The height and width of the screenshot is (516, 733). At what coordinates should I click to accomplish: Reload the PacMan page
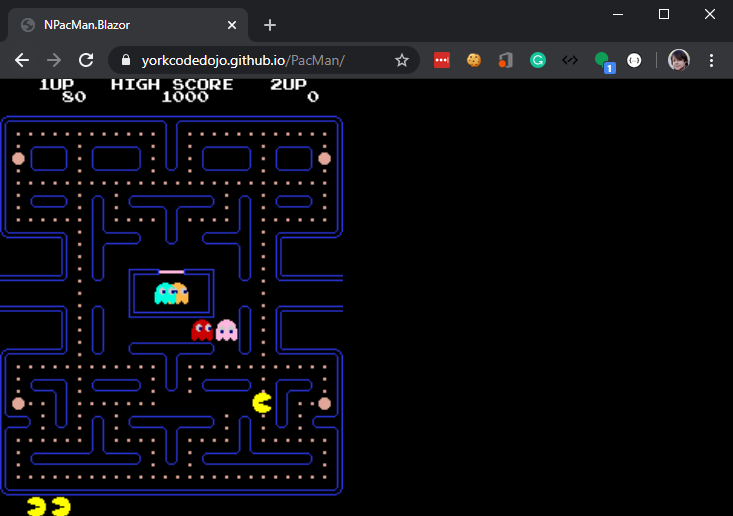click(86, 60)
